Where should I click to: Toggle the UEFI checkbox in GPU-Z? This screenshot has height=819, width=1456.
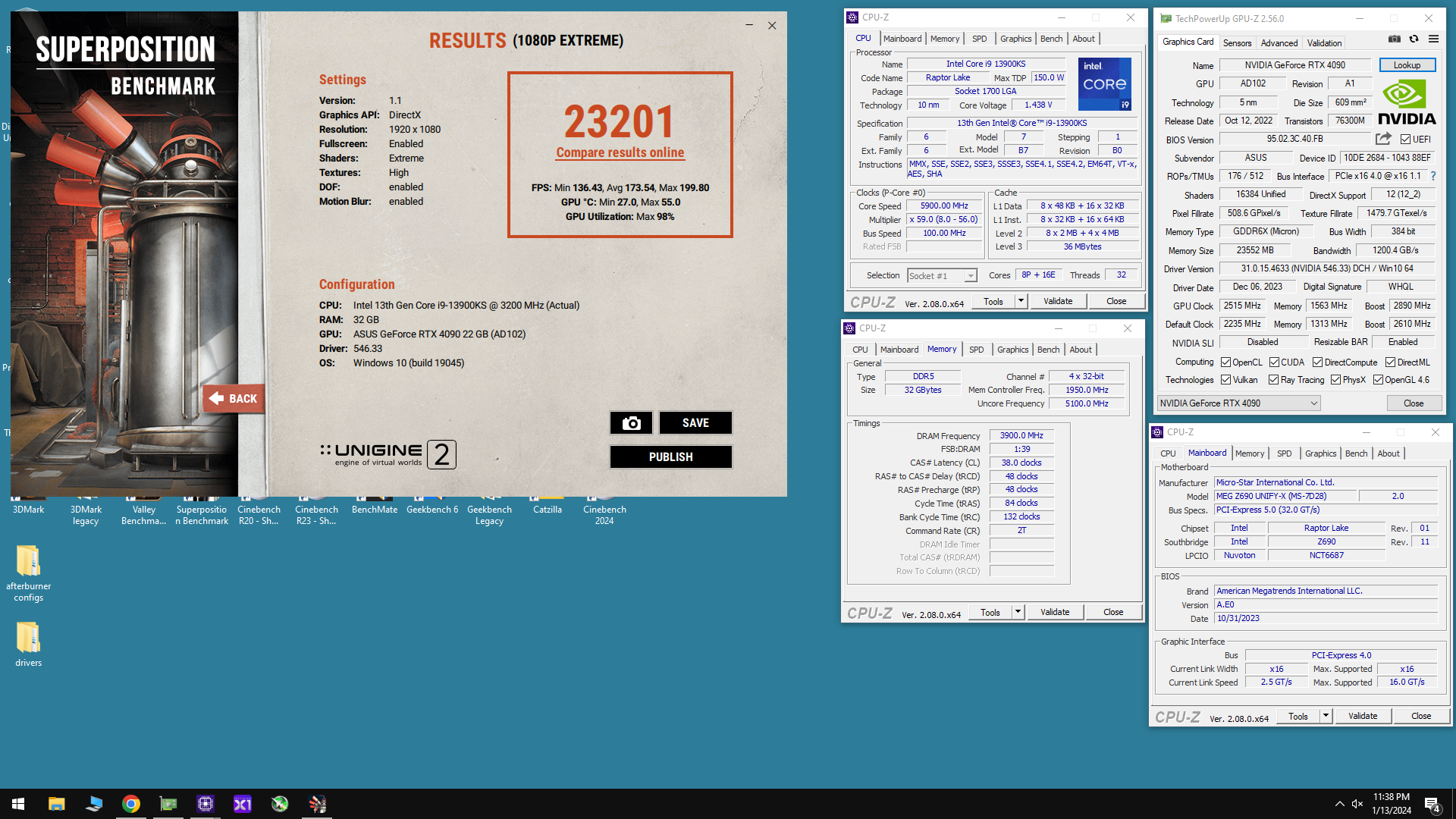point(1405,140)
